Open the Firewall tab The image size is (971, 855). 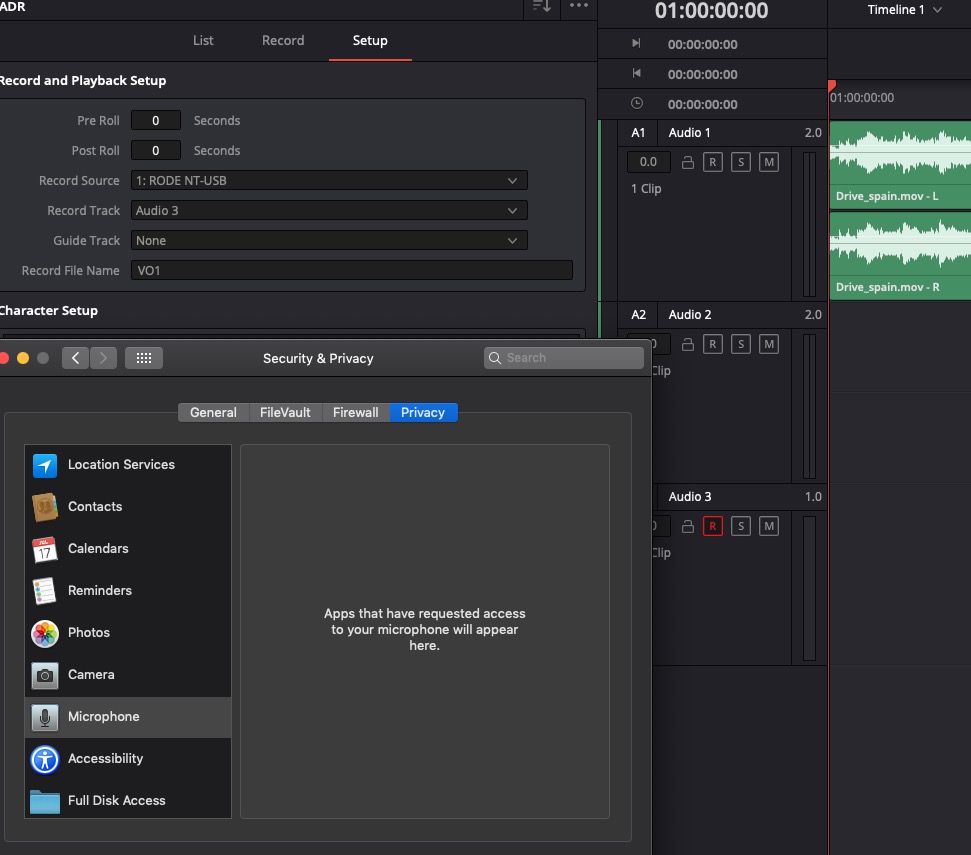(x=355, y=412)
